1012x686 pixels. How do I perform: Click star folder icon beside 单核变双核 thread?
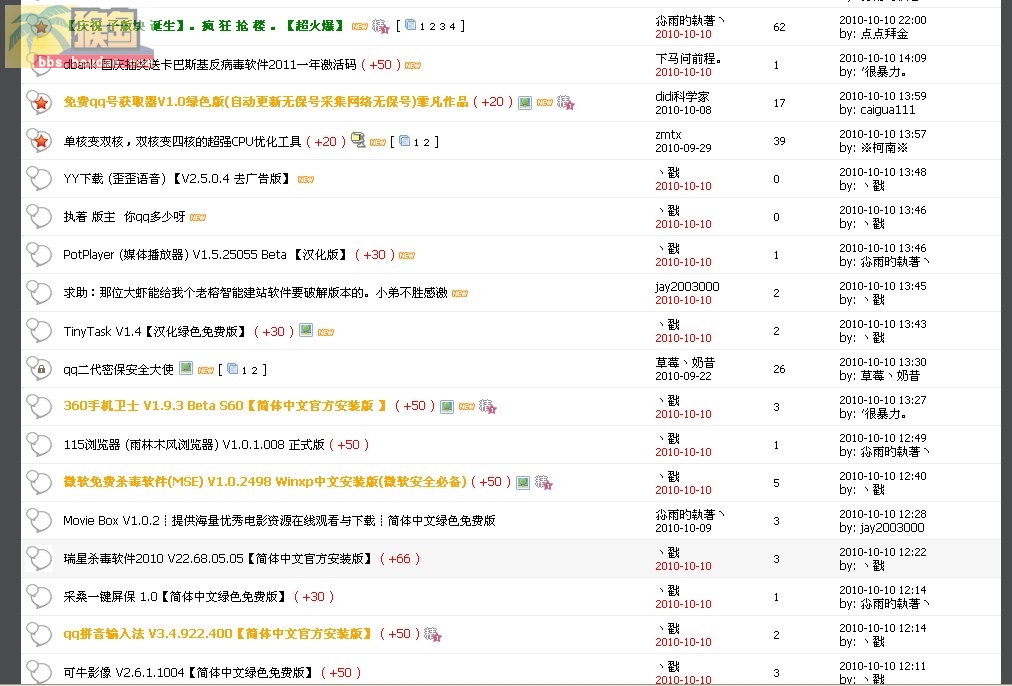coord(39,141)
